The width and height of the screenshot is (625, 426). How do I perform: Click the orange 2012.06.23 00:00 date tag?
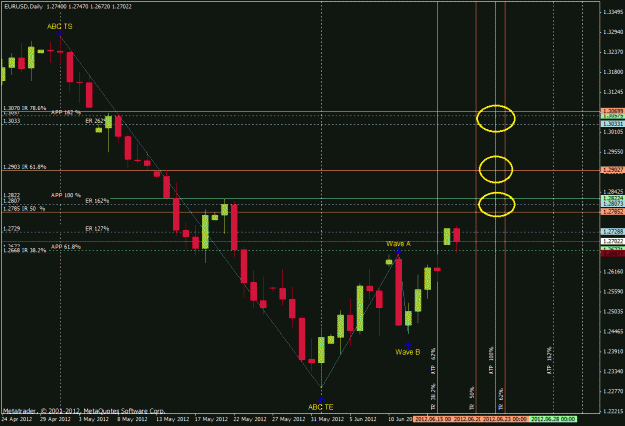coord(505,419)
